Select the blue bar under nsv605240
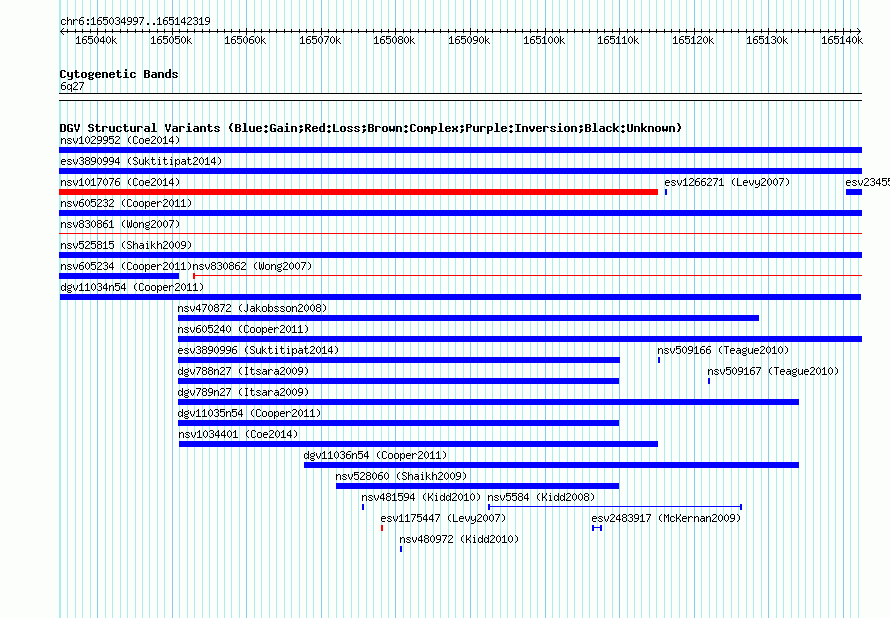 pyautogui.click(x=520, y=339)
